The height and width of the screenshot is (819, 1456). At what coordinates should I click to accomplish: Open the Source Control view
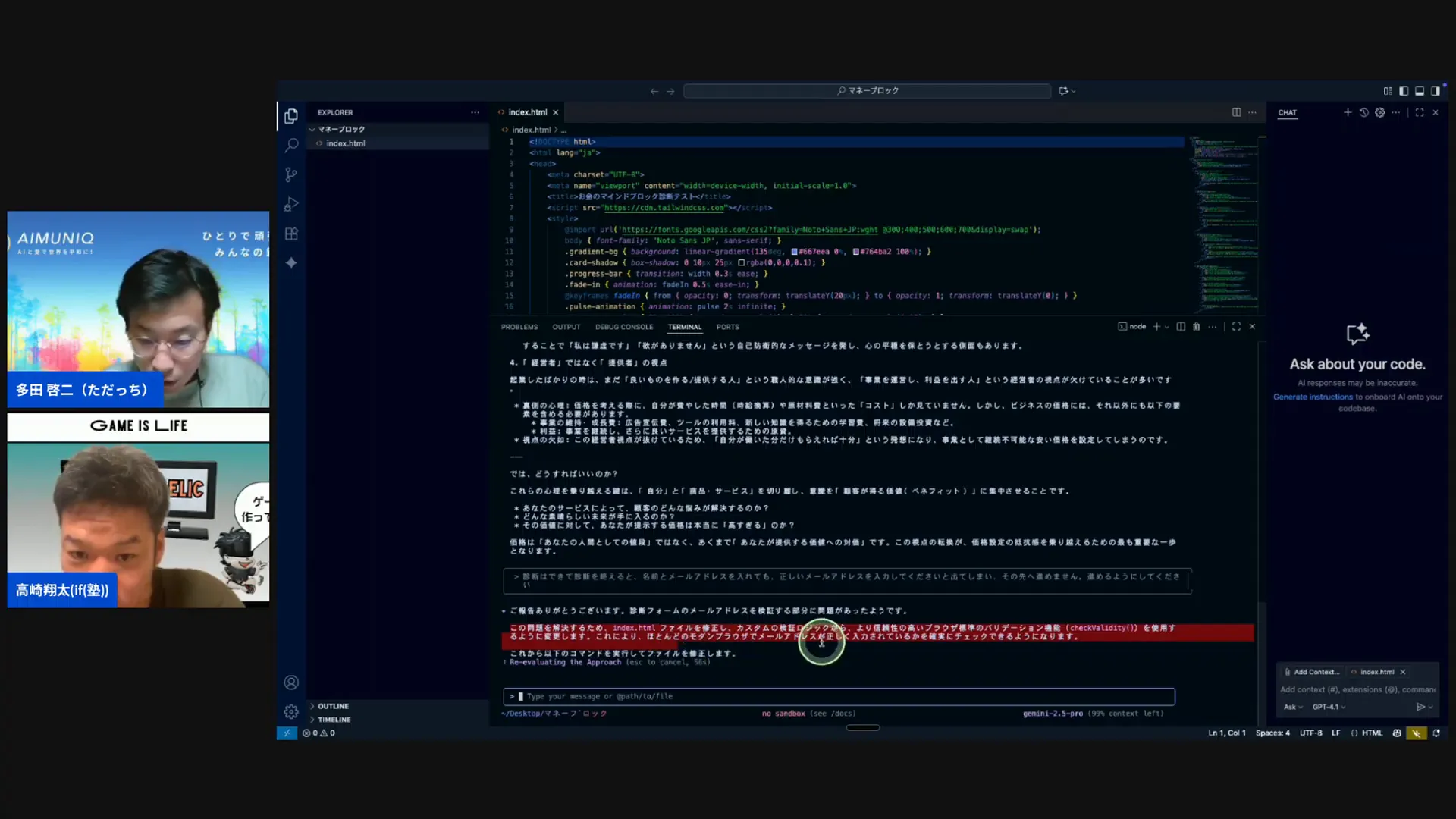[x=291, y=174]
